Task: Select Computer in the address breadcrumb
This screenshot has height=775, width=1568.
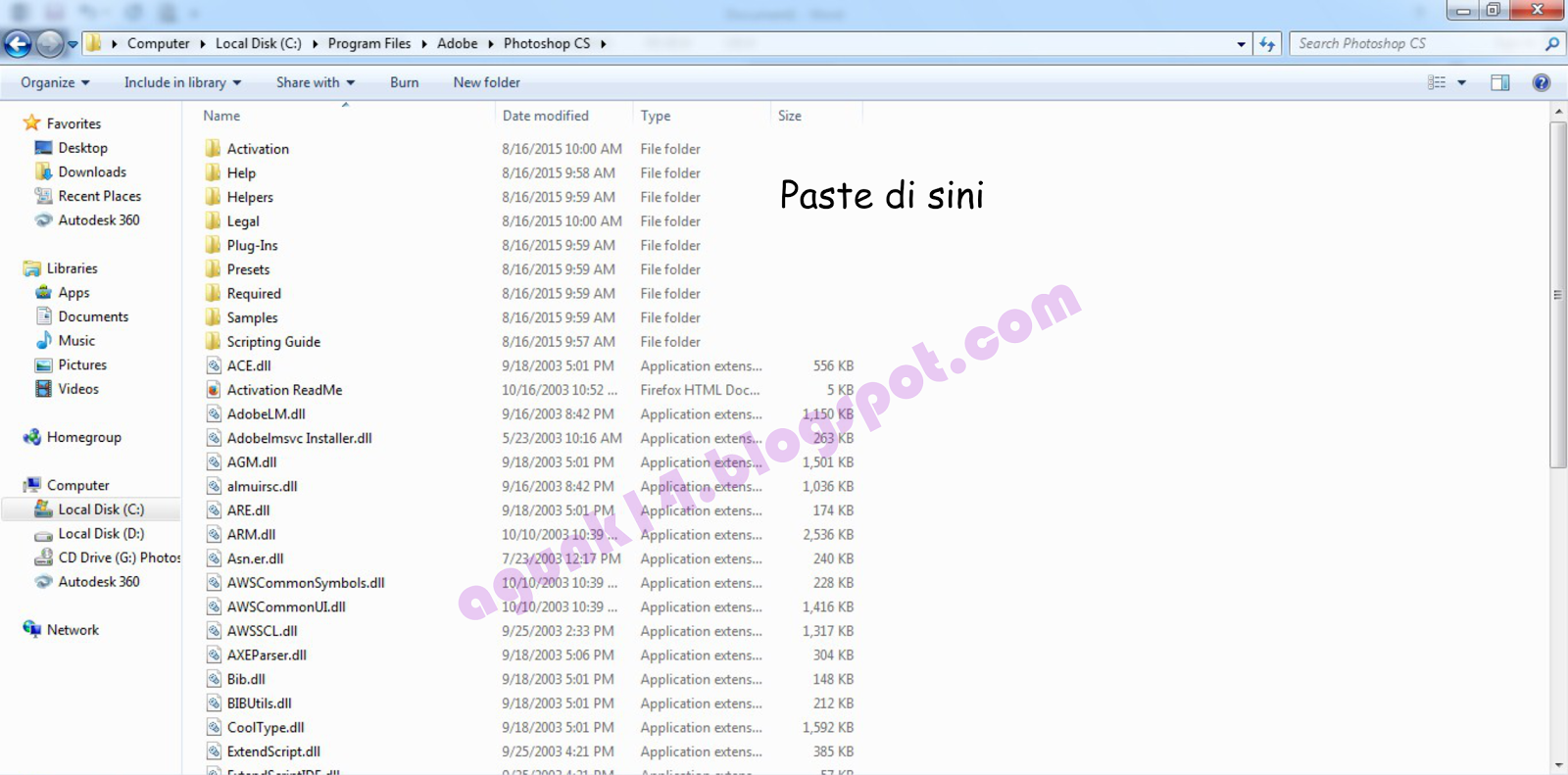Action: click(158, 44)
